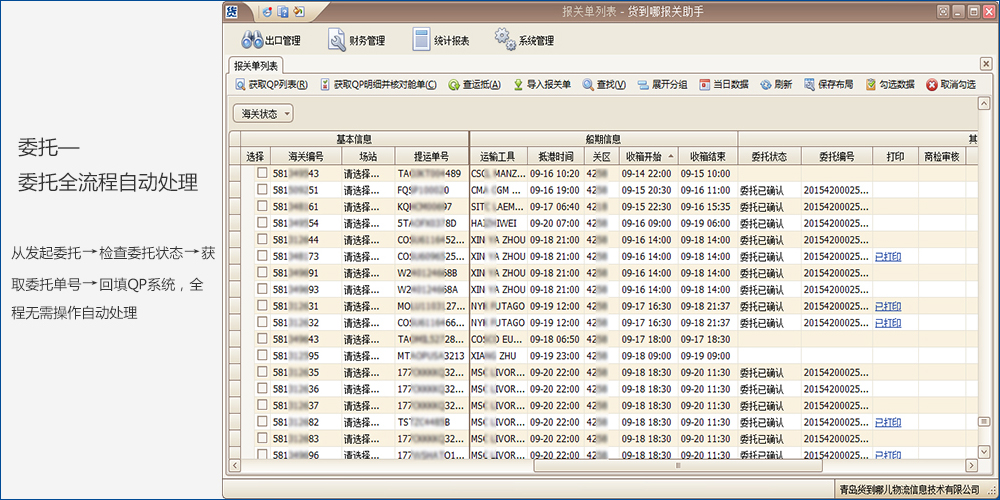
Task: Click the vertical scrollbar up arrow
Action: (984, 103)
